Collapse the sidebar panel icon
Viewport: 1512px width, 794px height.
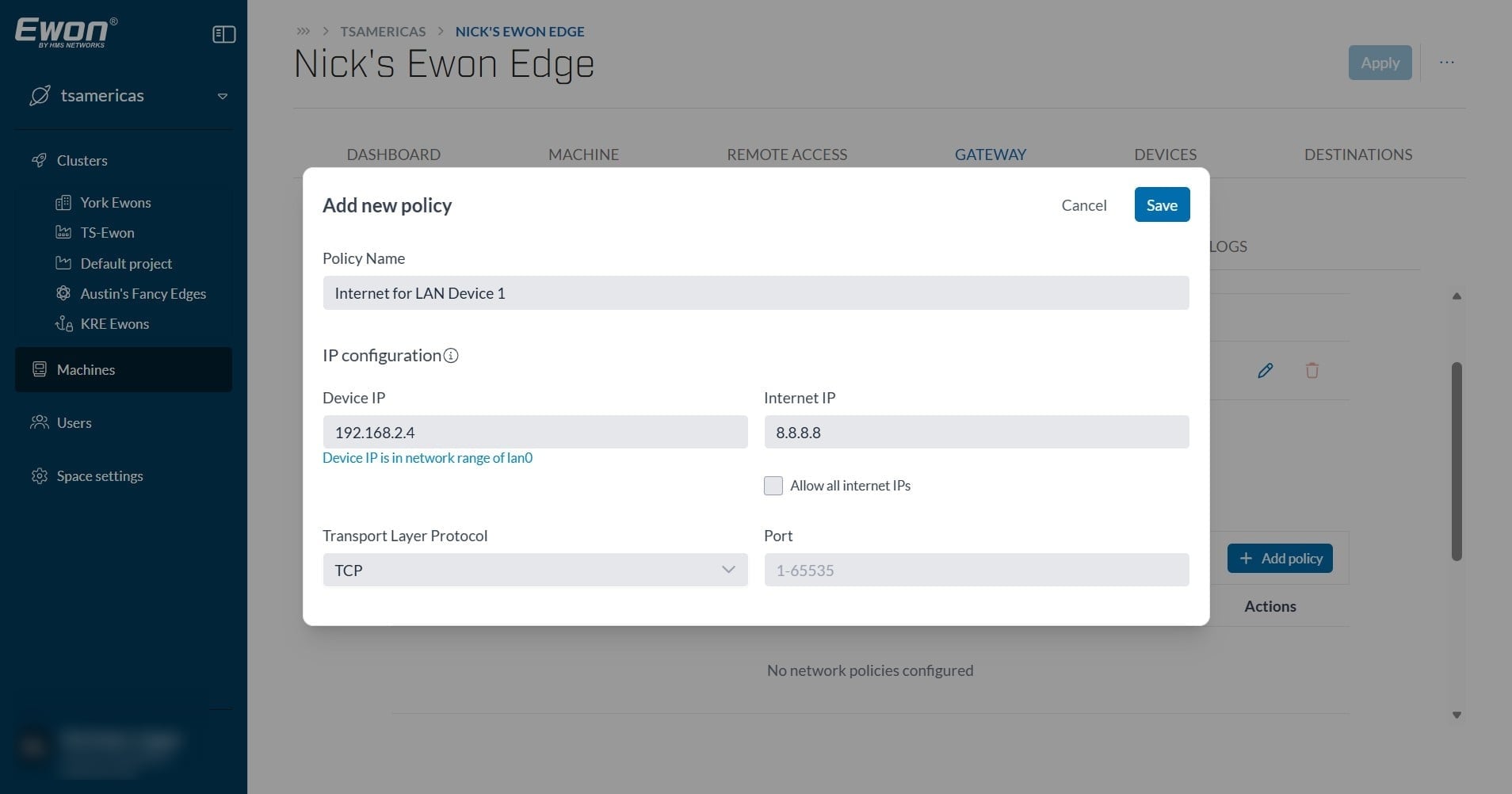tap(224, 34)
